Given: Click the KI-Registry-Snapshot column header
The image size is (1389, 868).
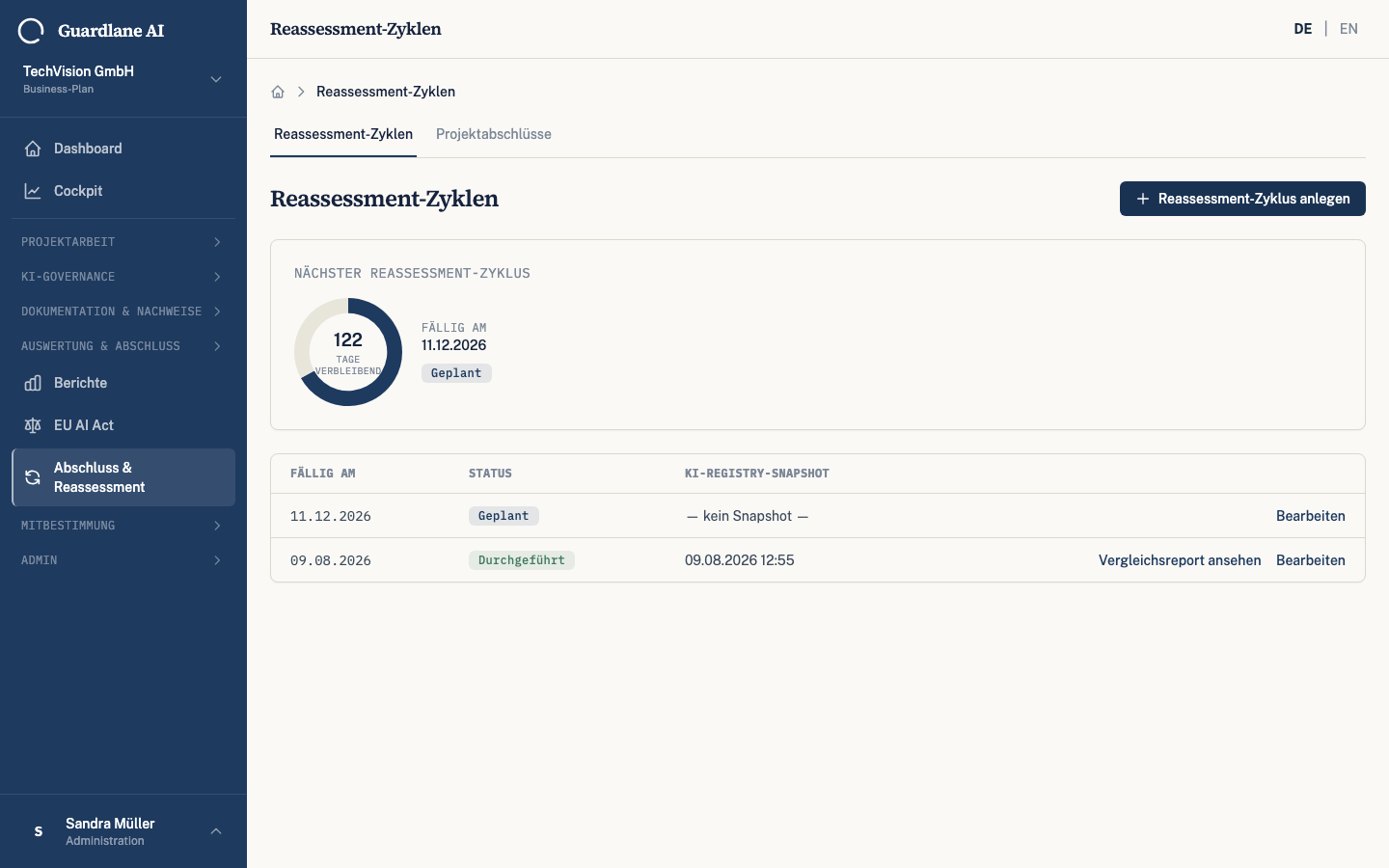Looking at the screenshot, I should pos(757,474).
